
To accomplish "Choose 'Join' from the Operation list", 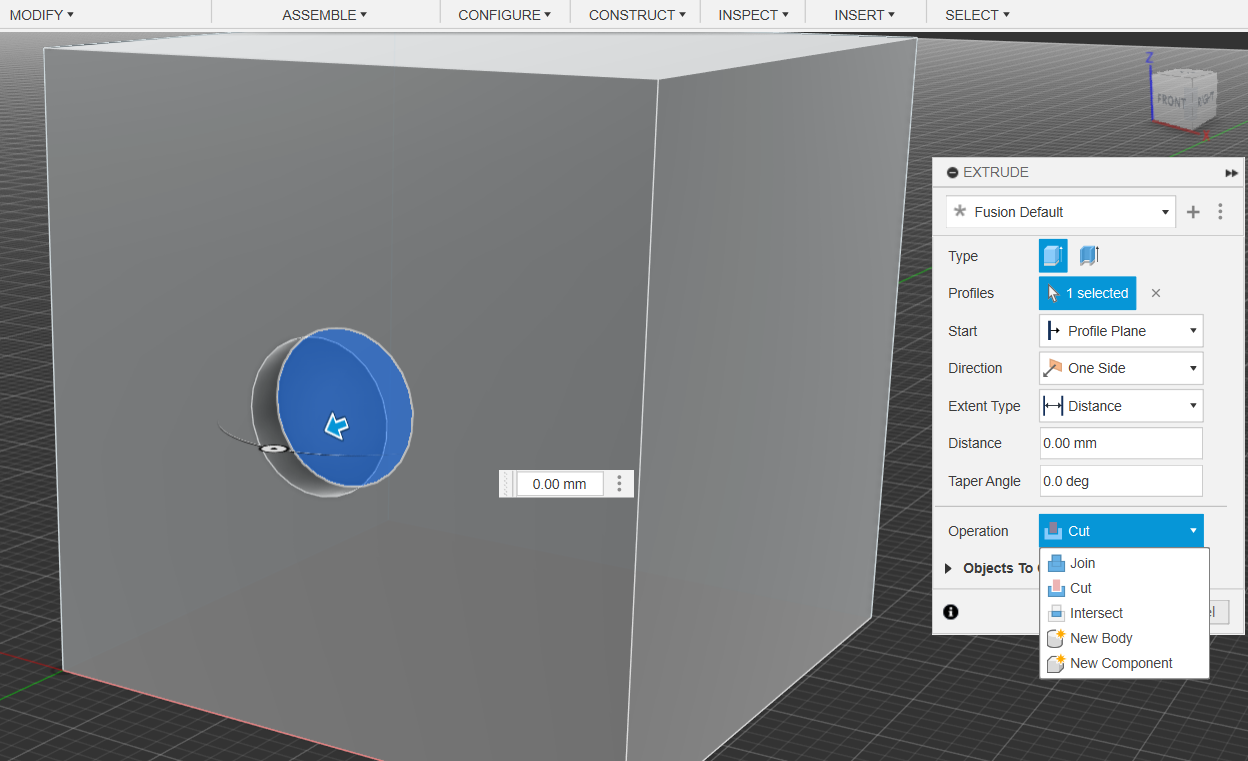I will point(1082,563).
